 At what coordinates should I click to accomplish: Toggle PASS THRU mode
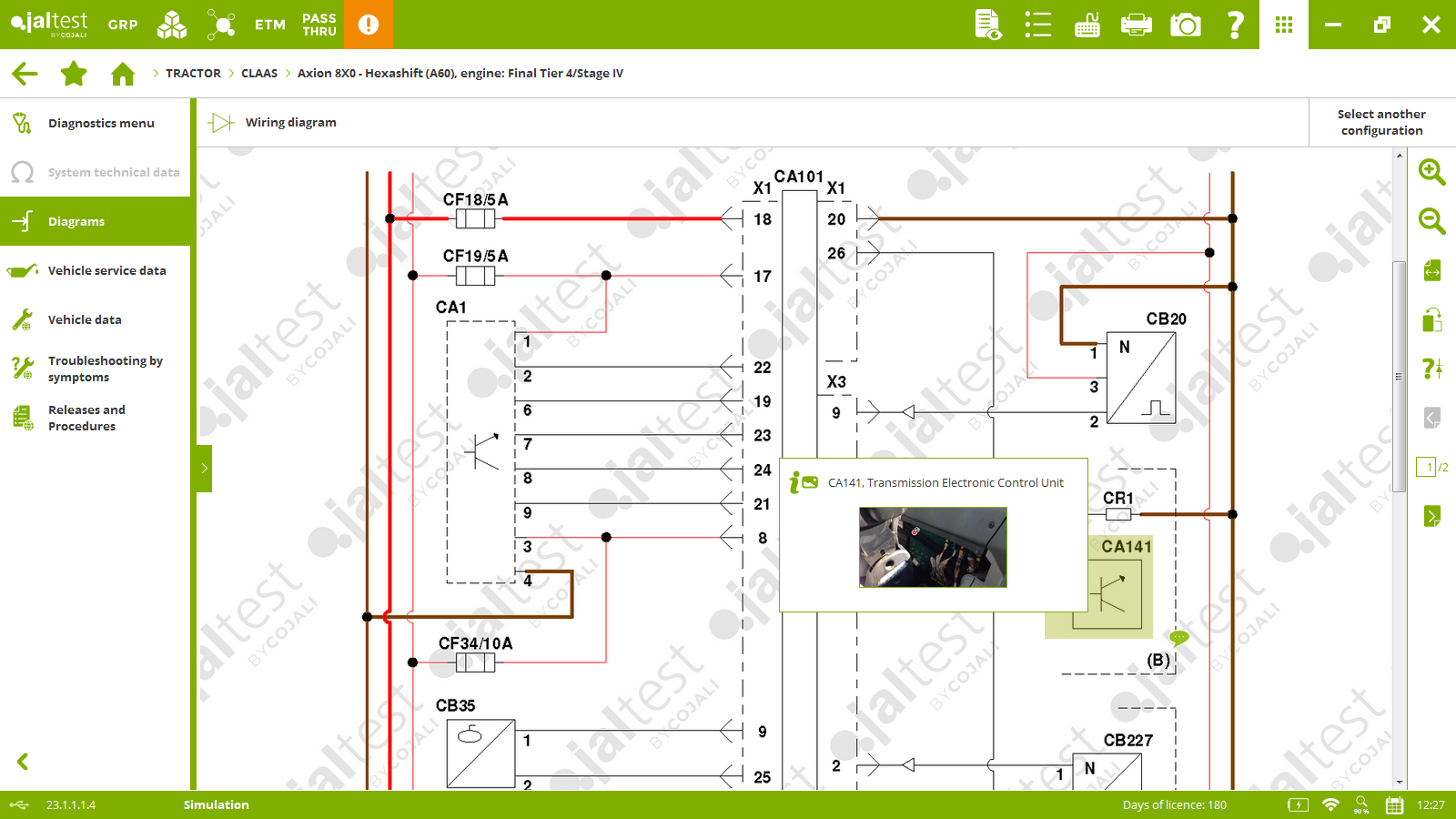[319, 25]
